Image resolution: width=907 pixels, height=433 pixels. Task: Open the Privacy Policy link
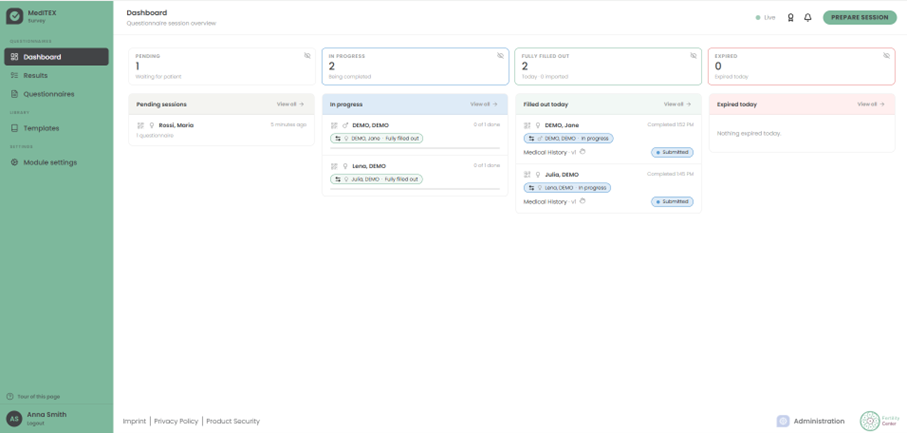(176, 421)
